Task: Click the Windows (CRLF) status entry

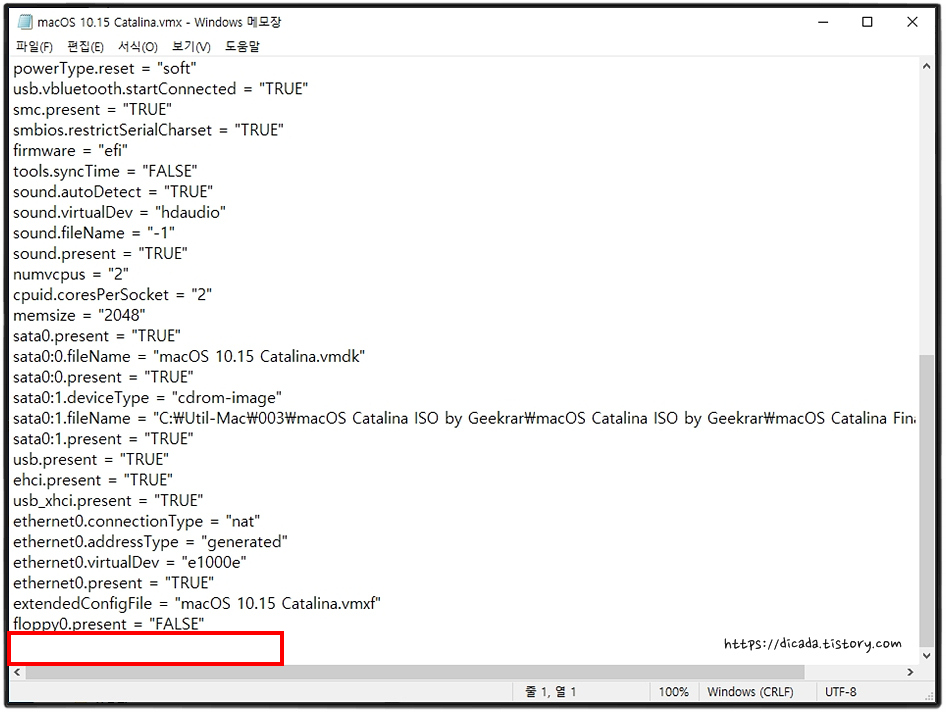Action: 750,691
